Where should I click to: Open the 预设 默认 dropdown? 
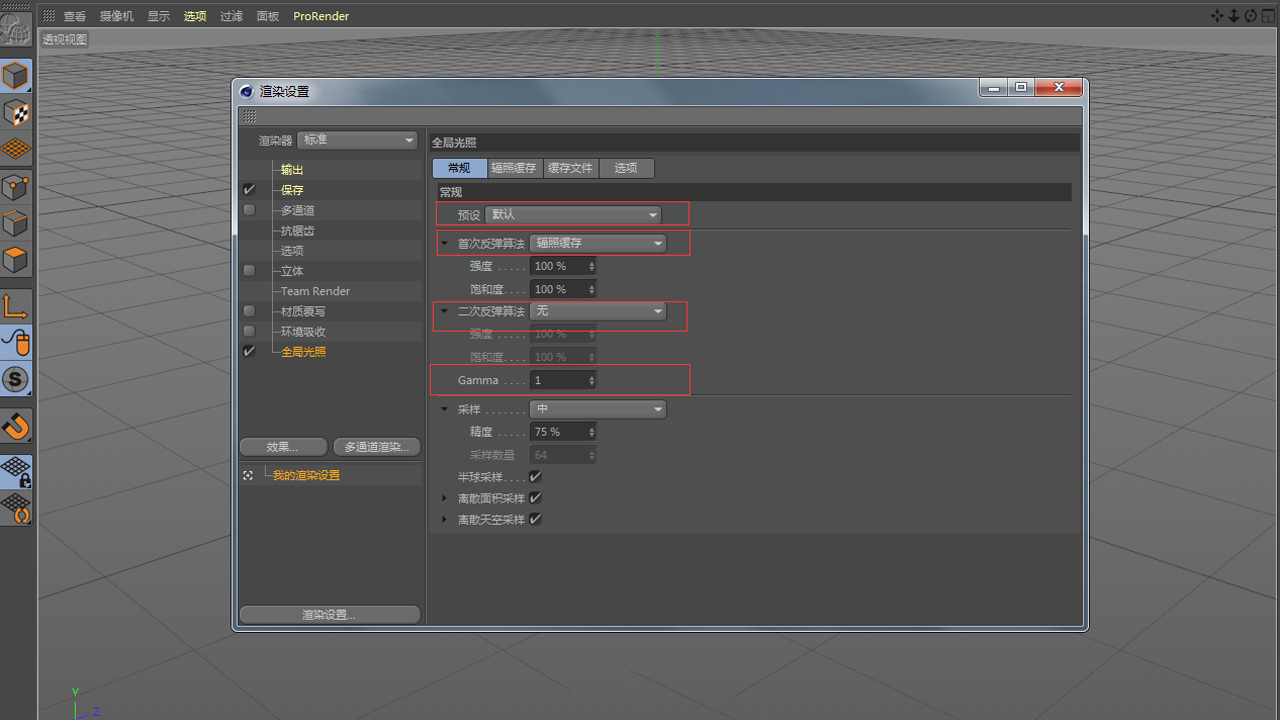[573, 215]
